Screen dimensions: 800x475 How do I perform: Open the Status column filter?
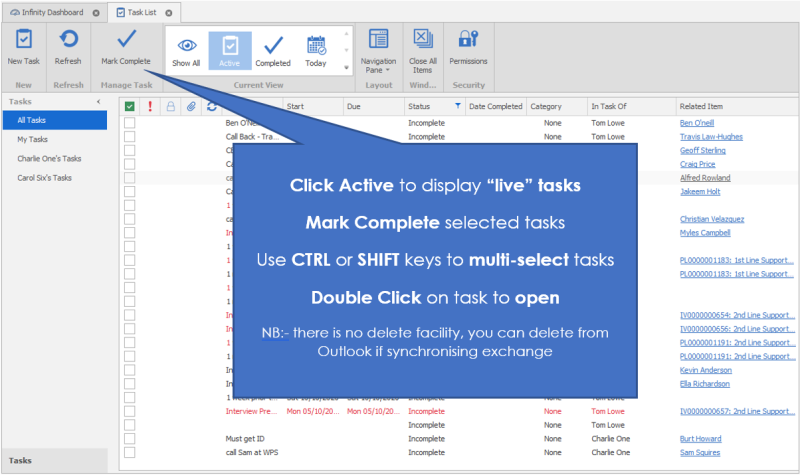click(x=458, y=106)
